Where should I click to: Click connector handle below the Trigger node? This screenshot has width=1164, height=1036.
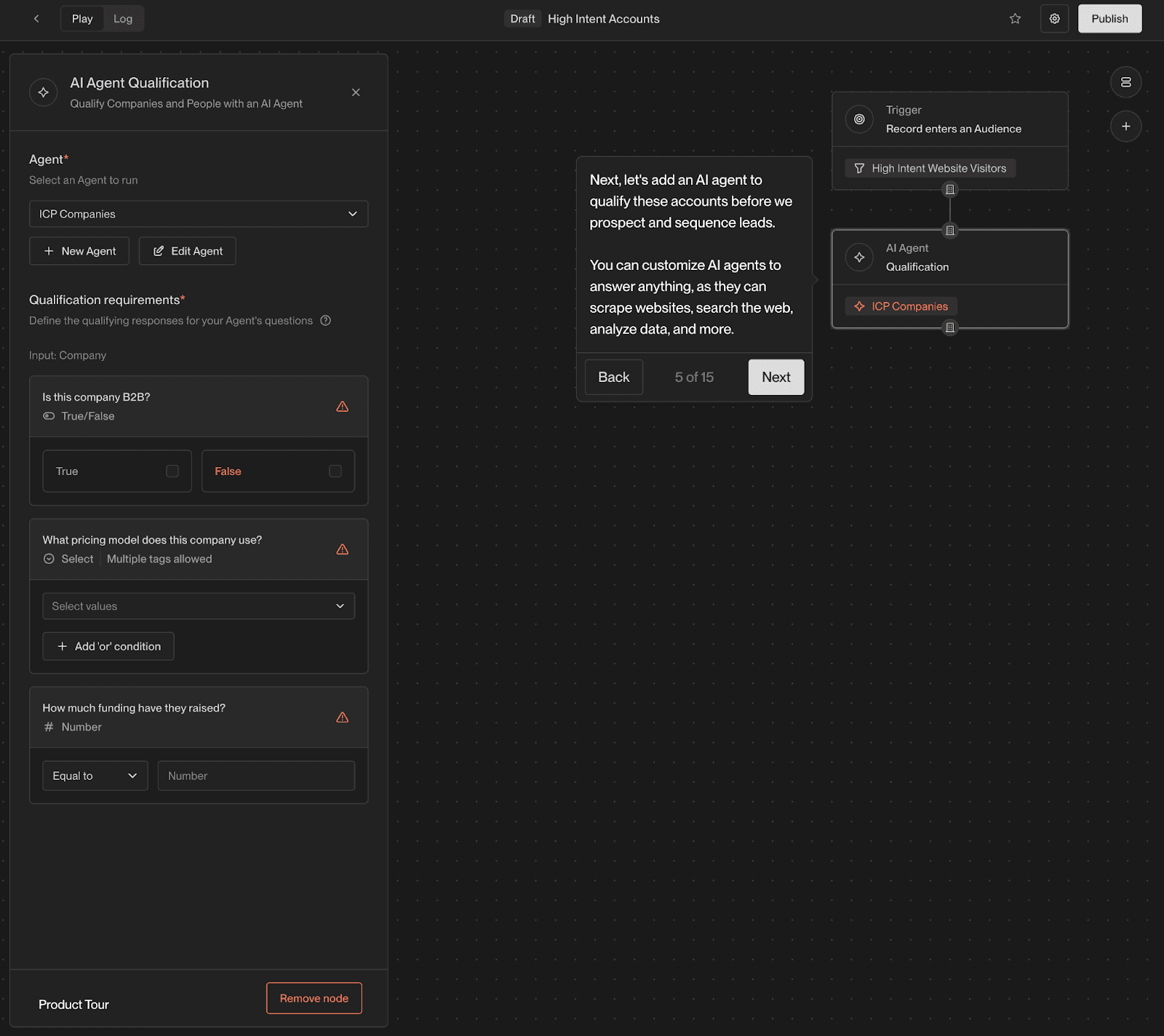coord(949,190)
